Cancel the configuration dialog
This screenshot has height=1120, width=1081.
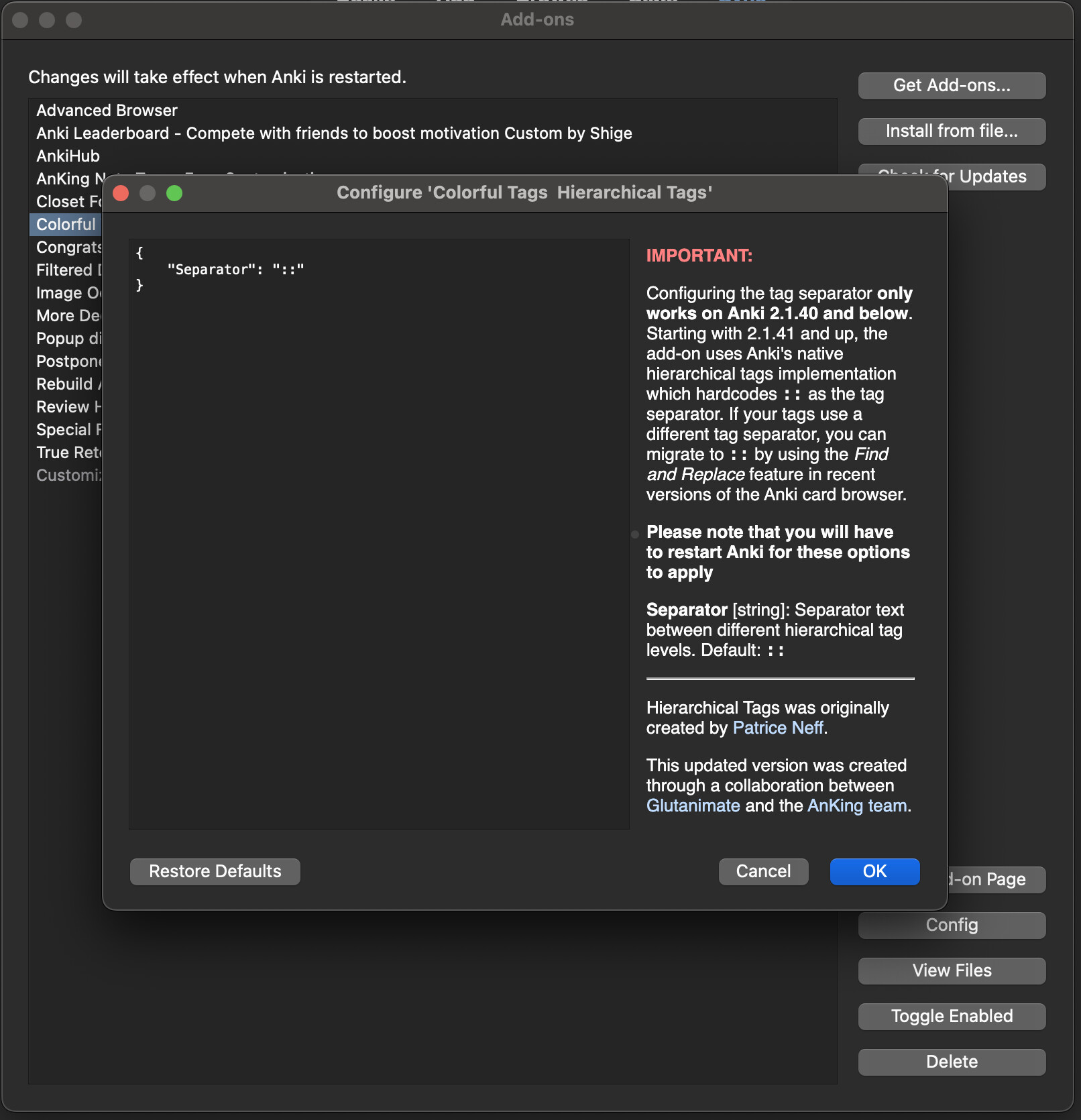763,871
